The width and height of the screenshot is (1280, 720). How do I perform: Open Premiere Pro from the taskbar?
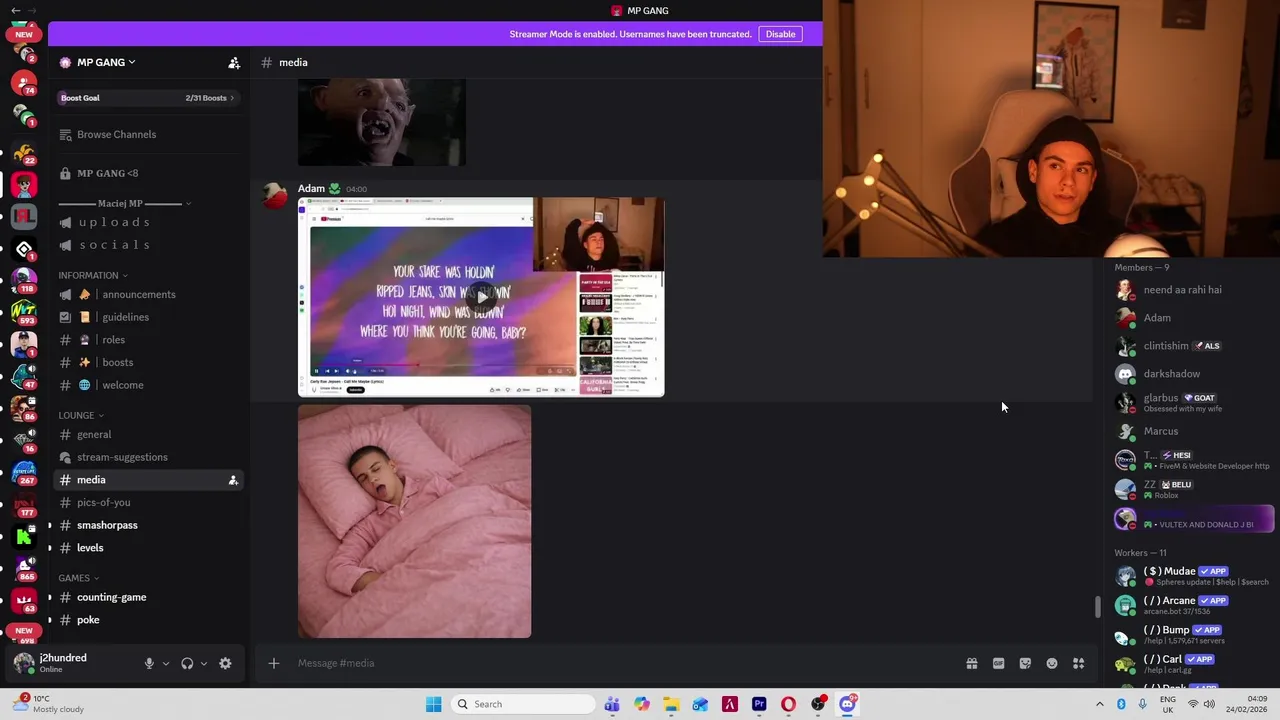(759, 704)
